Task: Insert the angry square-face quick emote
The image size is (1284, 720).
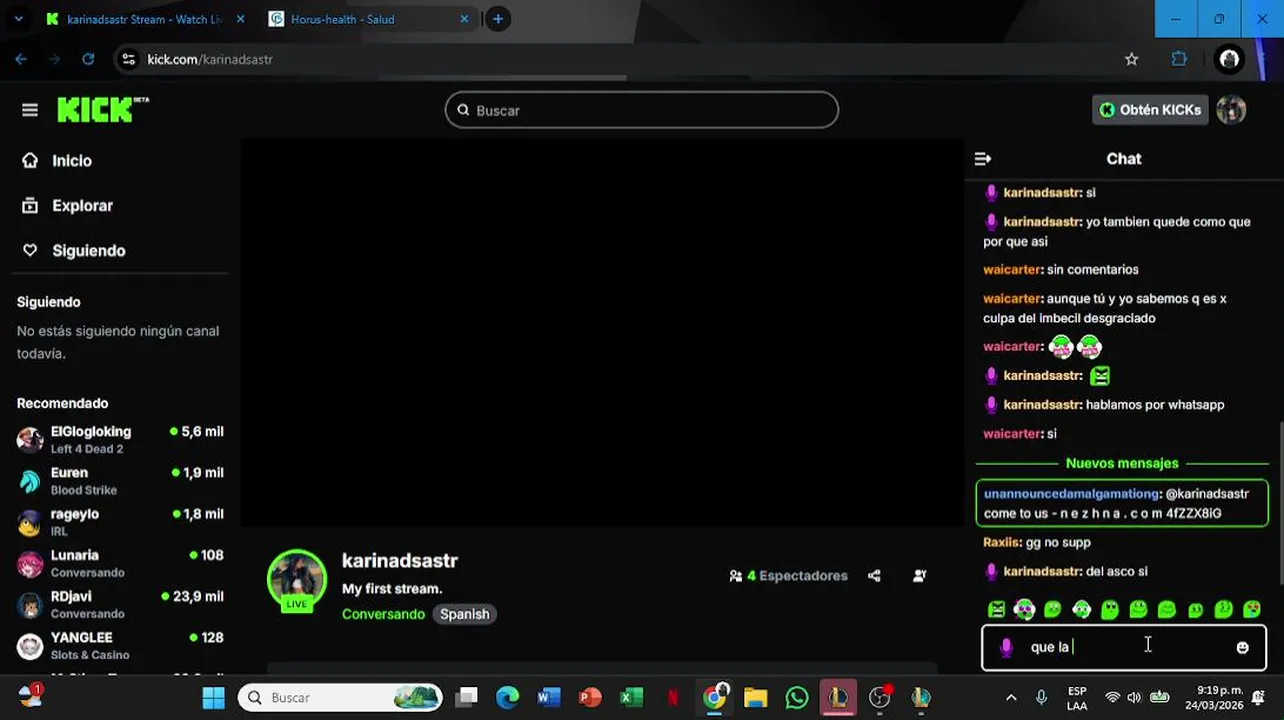Action: tap(996, 609)
